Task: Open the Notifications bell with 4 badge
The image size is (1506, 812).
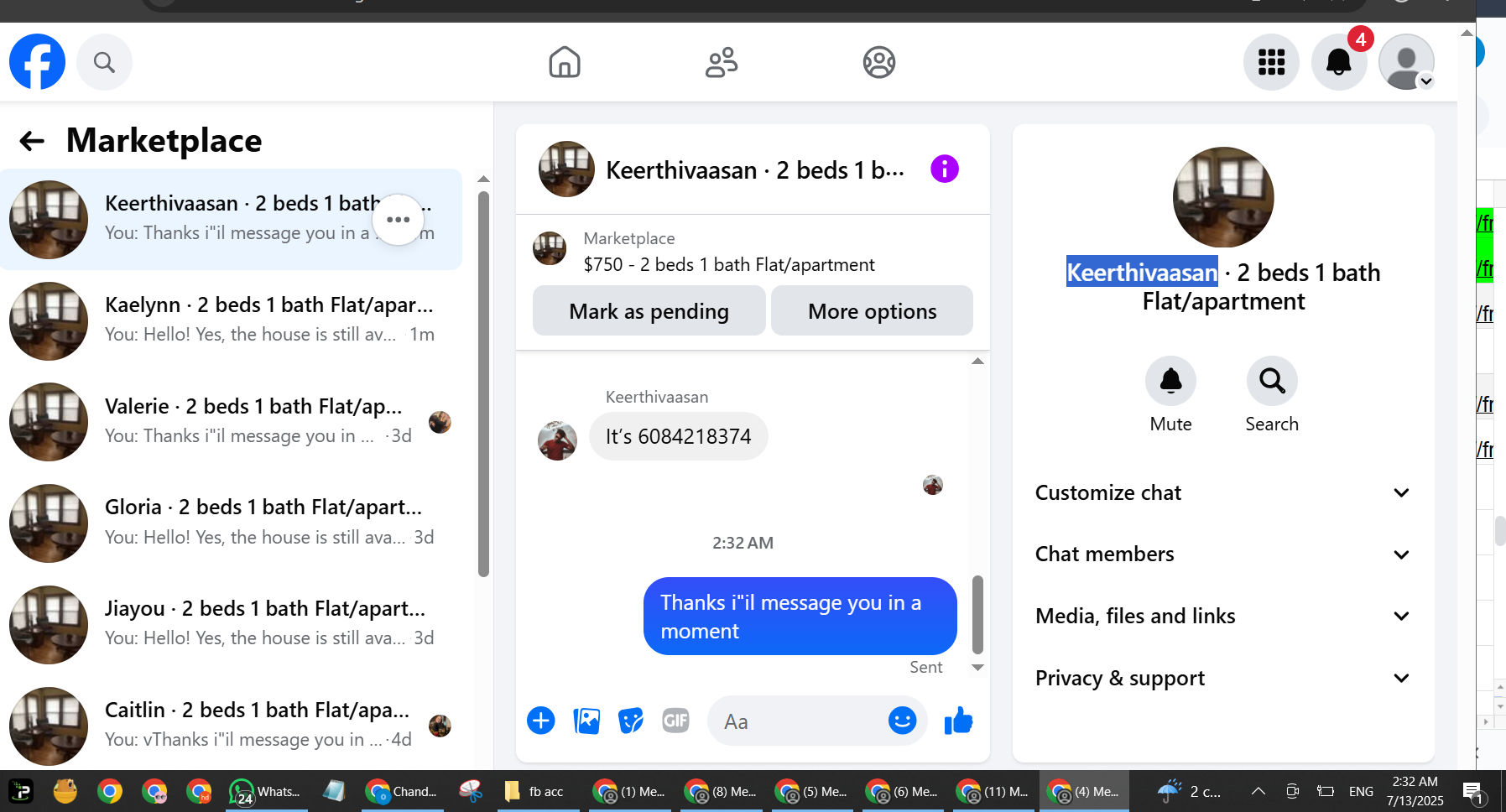Action: [1339, 62]
